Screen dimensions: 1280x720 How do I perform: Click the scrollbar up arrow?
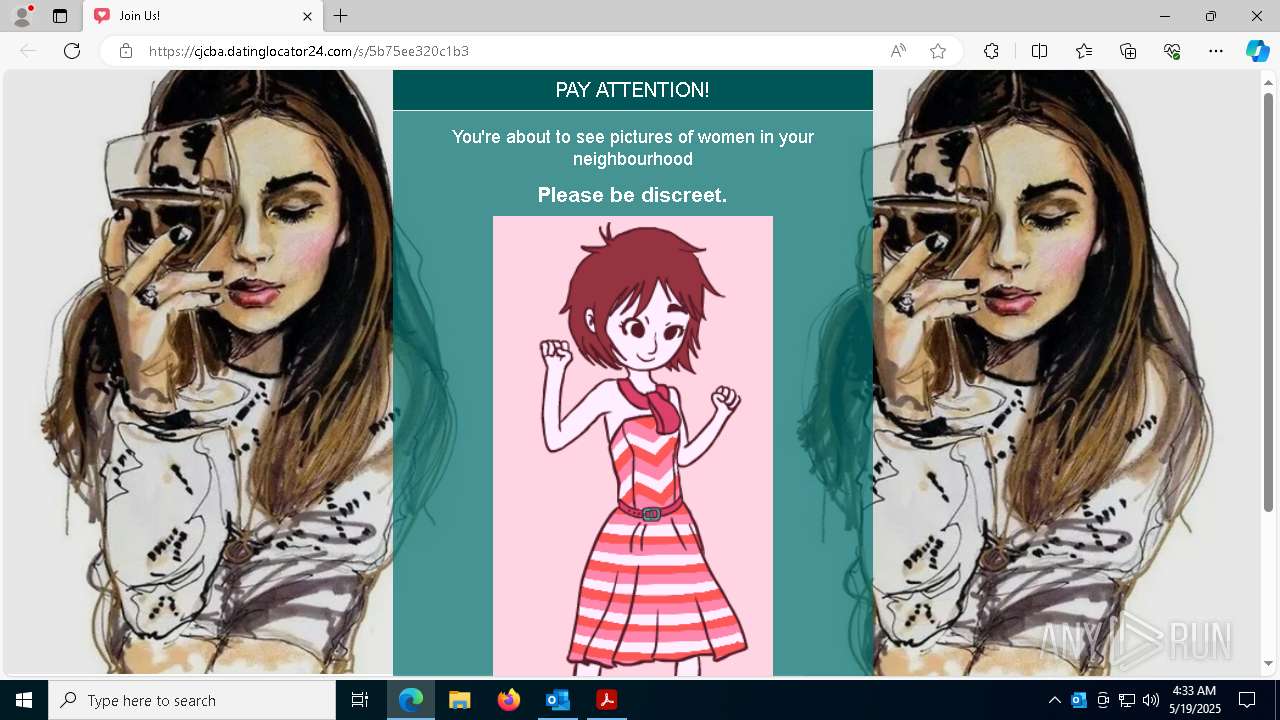(1268, 81)
